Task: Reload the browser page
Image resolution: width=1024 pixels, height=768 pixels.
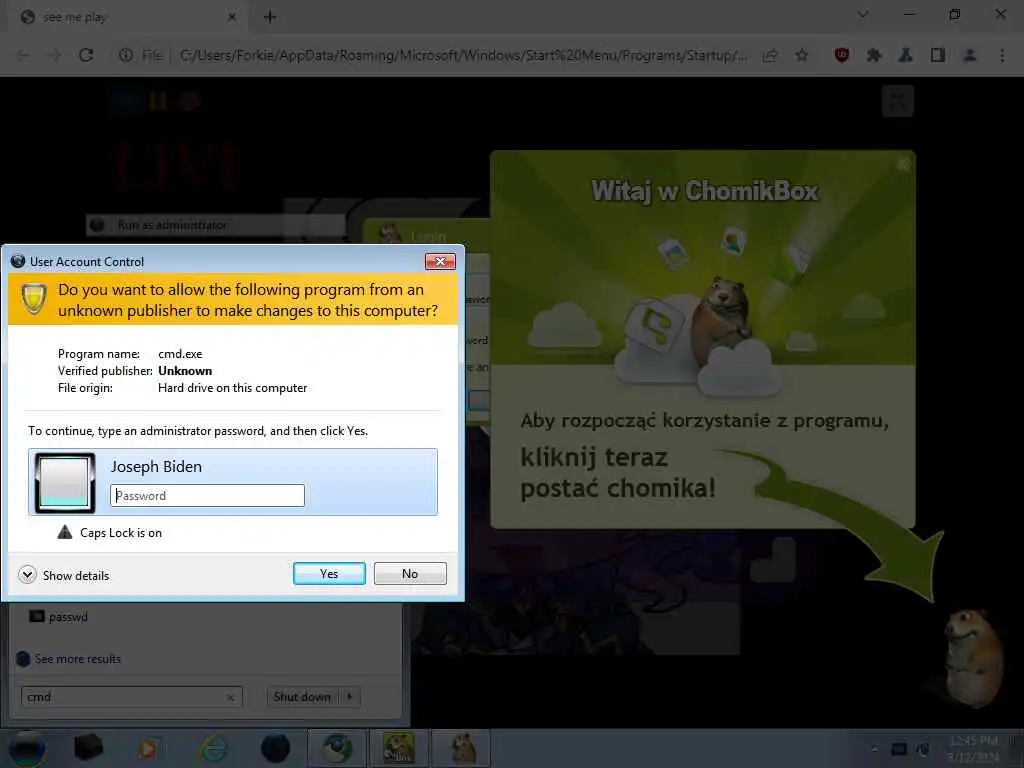Action: [86, 55]
